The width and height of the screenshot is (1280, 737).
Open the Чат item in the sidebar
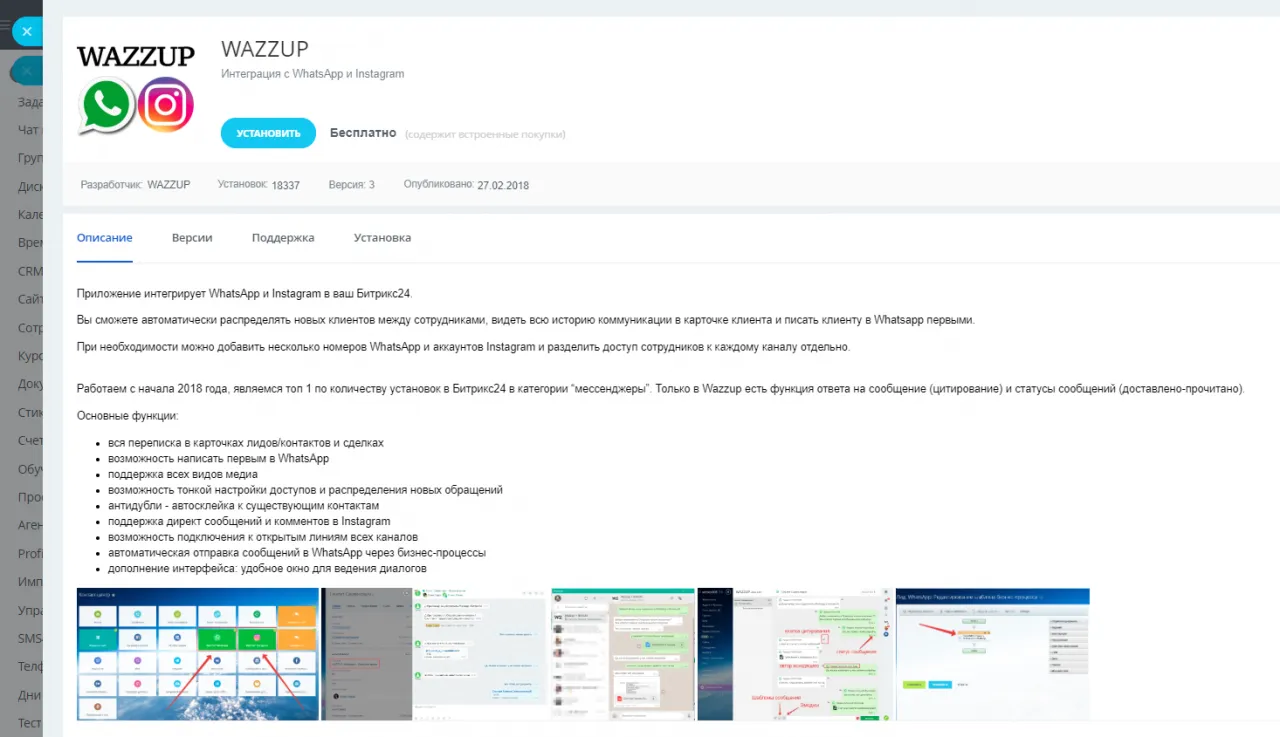[28, 129]
